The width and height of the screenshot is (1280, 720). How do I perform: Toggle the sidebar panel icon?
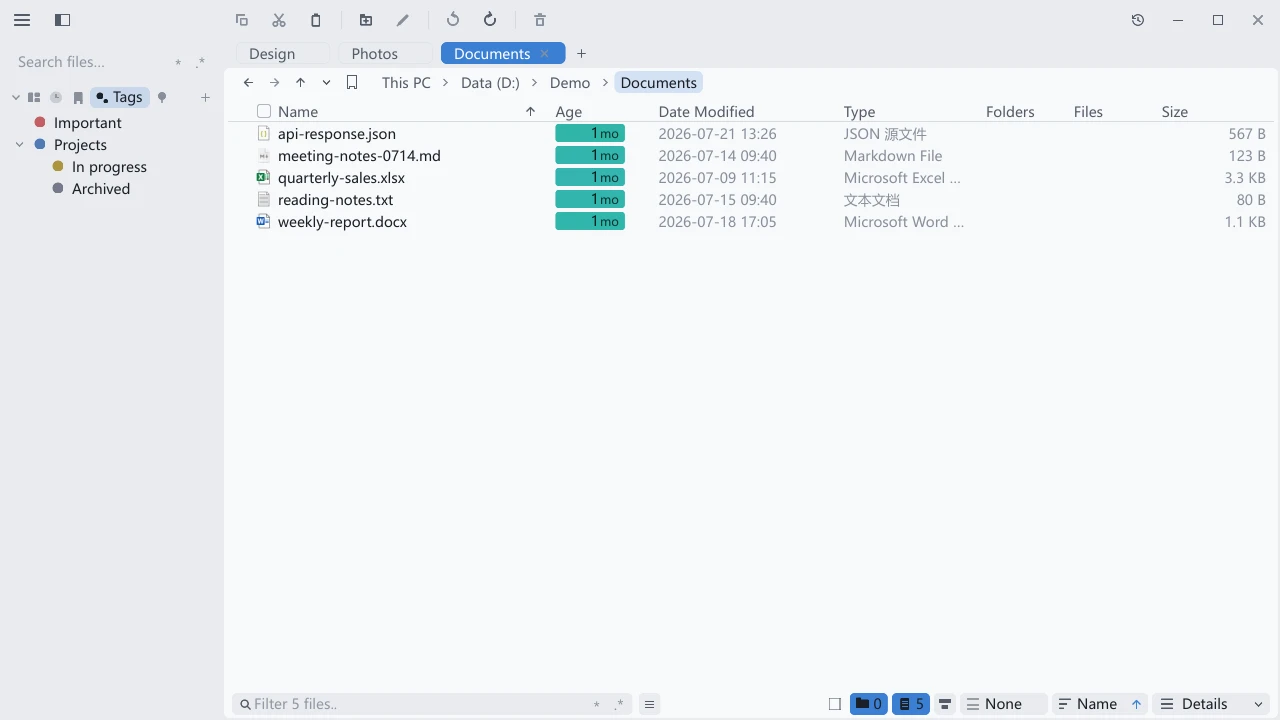(x=62, y=20)
